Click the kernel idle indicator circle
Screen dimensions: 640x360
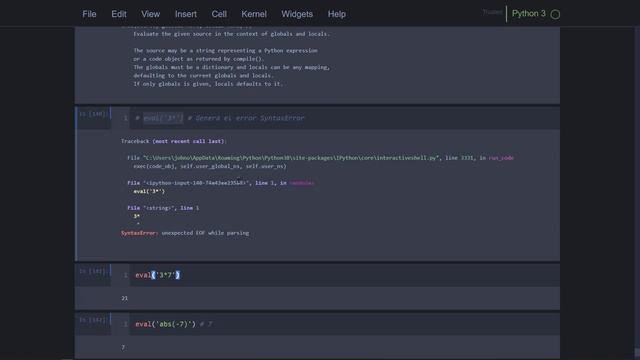[555, 14]
